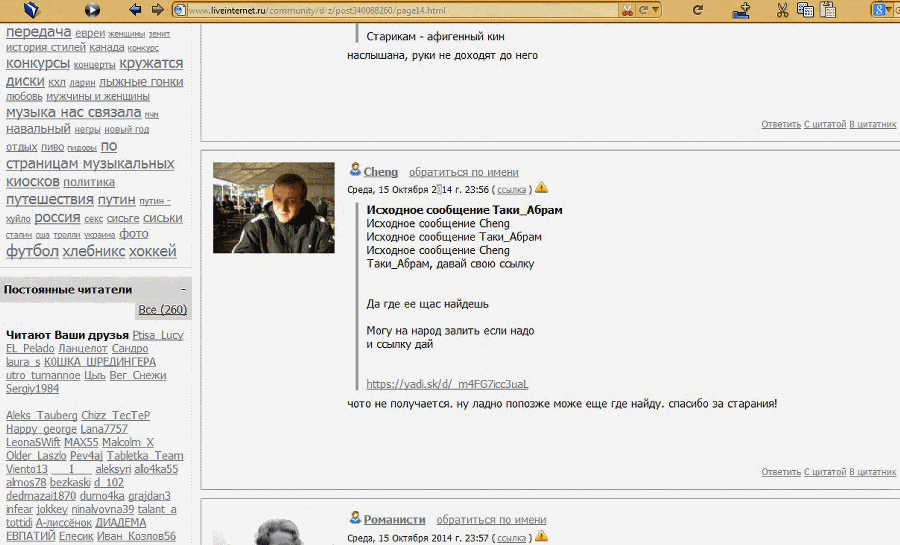This screenshot has width=900, height=545.
Task: Open reader Ptisa_Lucy profile
Action: click(158, 335)
